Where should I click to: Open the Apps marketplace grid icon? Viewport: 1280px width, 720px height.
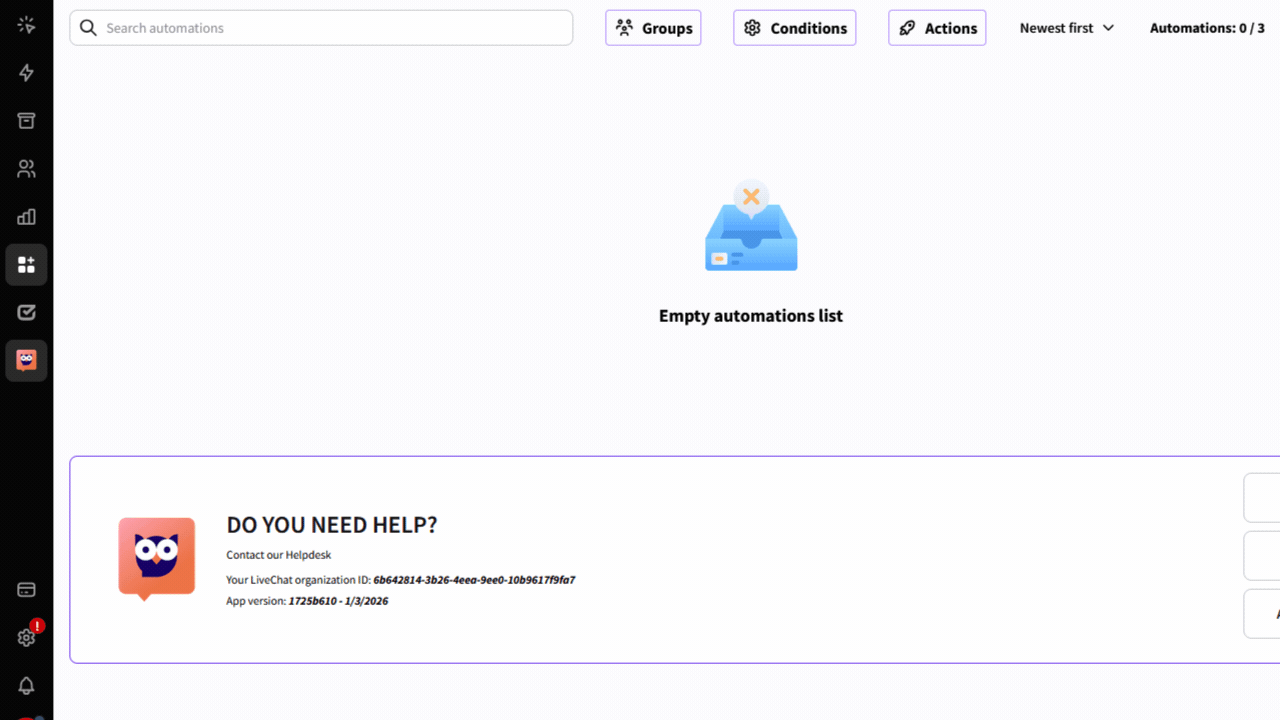click(x=27, y=265)
